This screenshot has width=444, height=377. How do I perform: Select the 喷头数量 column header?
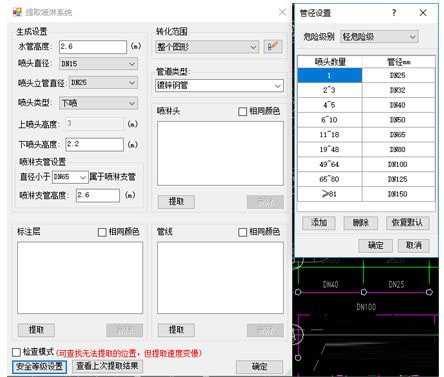coord(330,62)
